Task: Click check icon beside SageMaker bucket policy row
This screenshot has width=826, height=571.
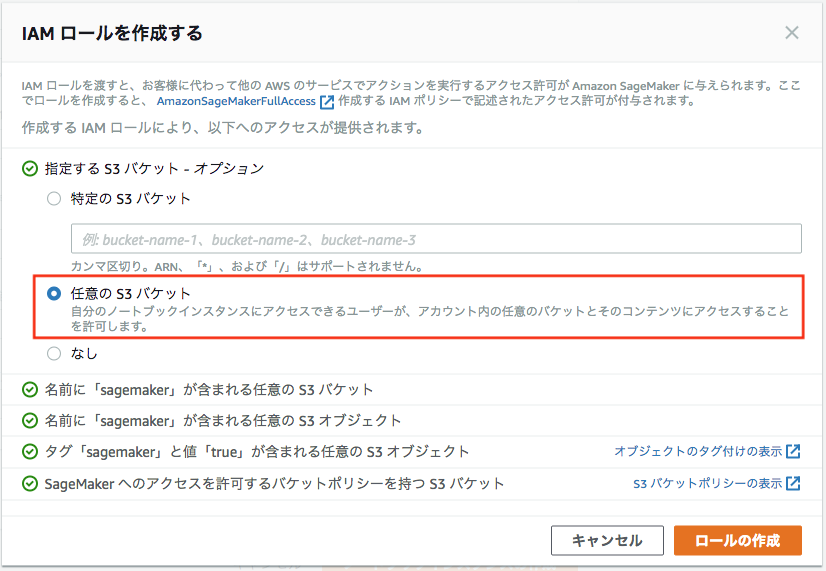Action: coord(30,484)
